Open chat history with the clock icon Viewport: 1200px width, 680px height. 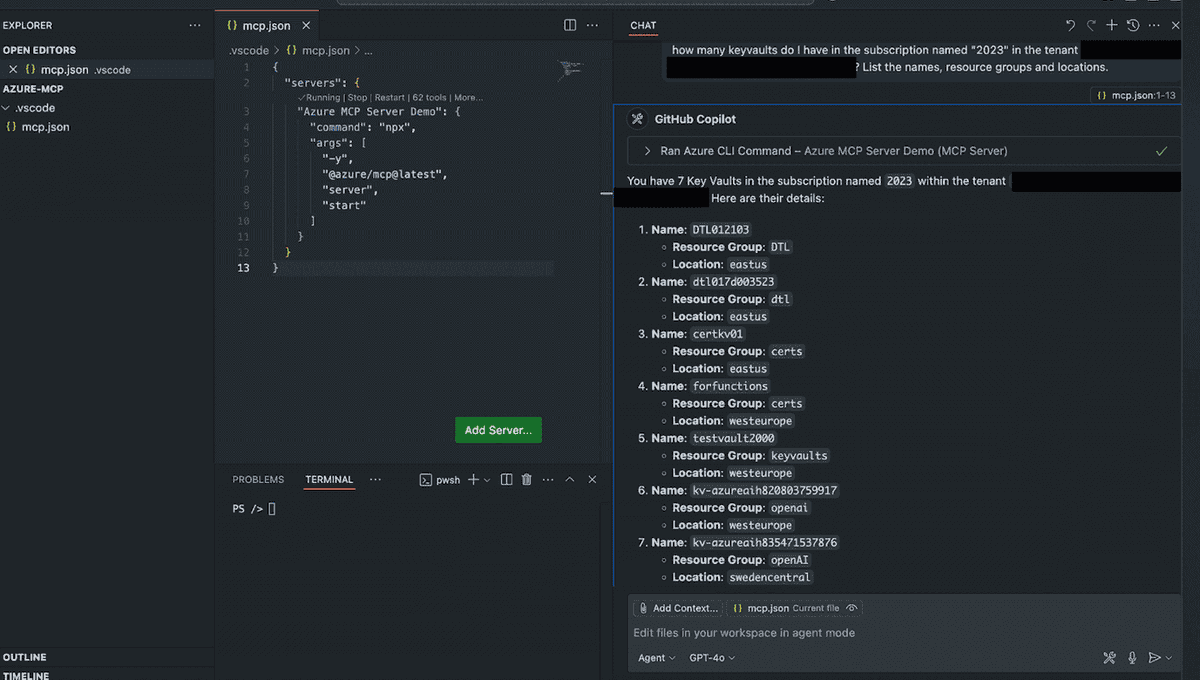pos(1133,25)
